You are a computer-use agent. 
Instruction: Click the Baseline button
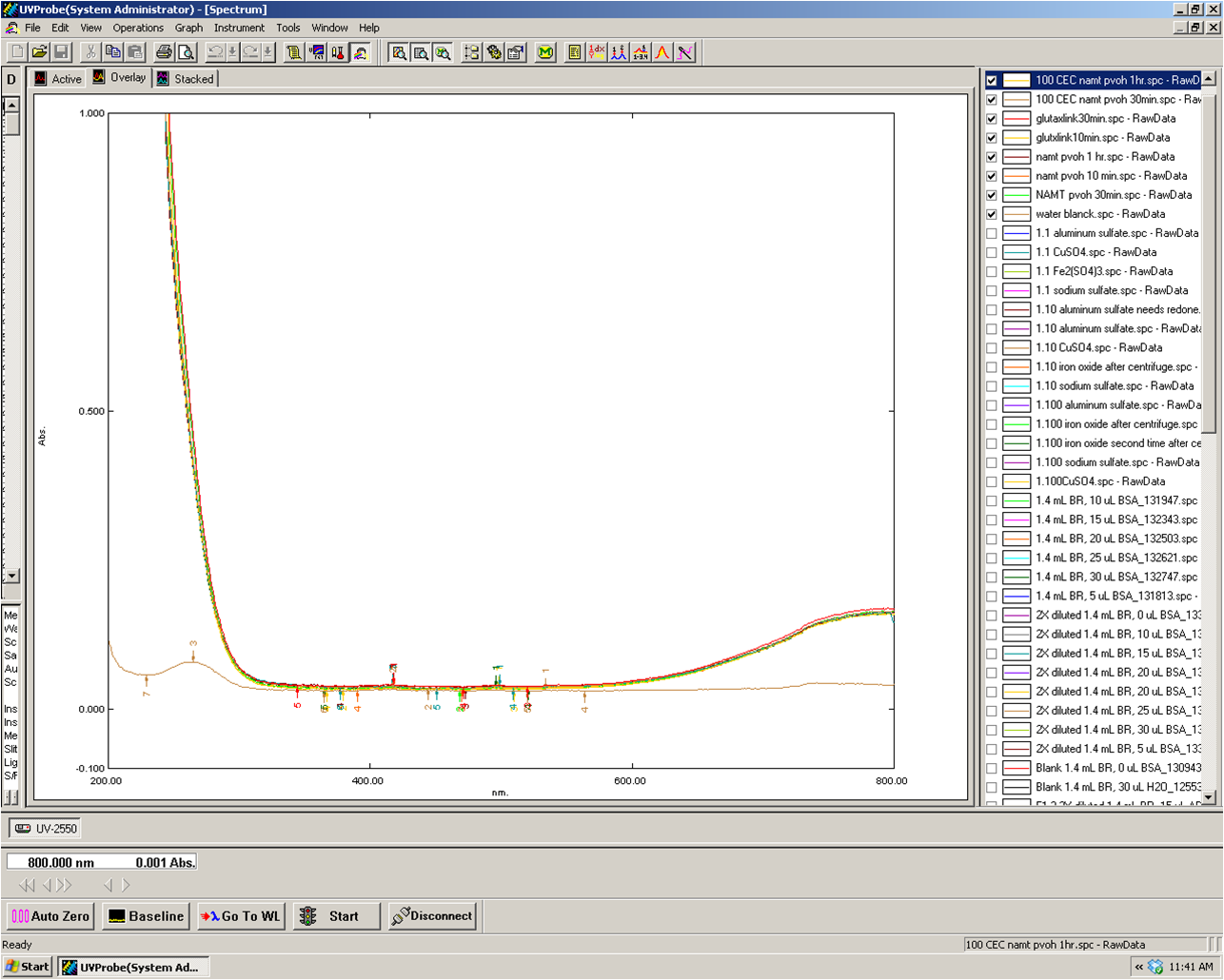(x=146, y=916)
